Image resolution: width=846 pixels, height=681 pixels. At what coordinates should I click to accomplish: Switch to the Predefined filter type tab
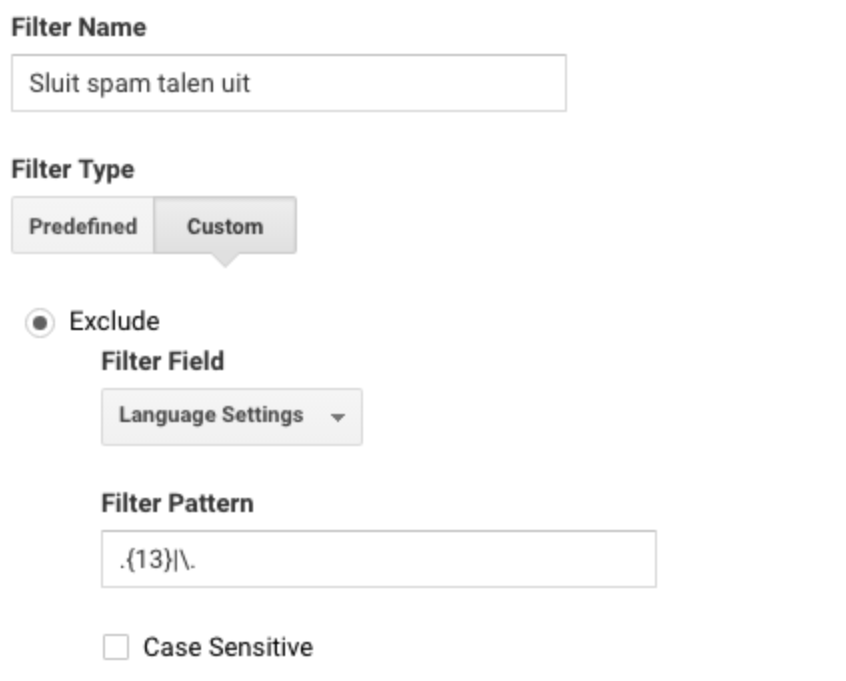[x=83, y=226]
